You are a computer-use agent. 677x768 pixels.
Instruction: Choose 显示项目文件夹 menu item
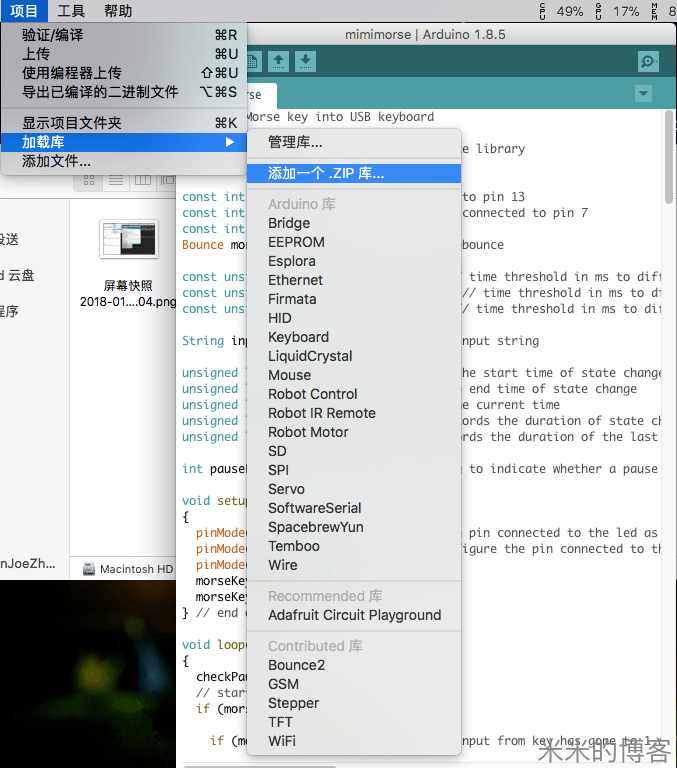coord(123,123)
